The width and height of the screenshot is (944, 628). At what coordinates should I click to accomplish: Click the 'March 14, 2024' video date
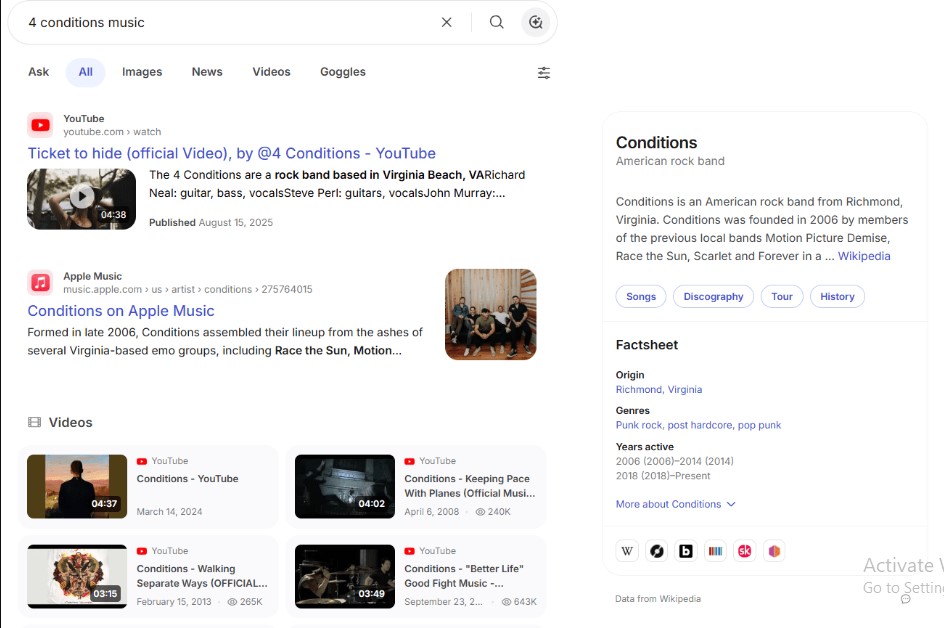pos(169,512)
